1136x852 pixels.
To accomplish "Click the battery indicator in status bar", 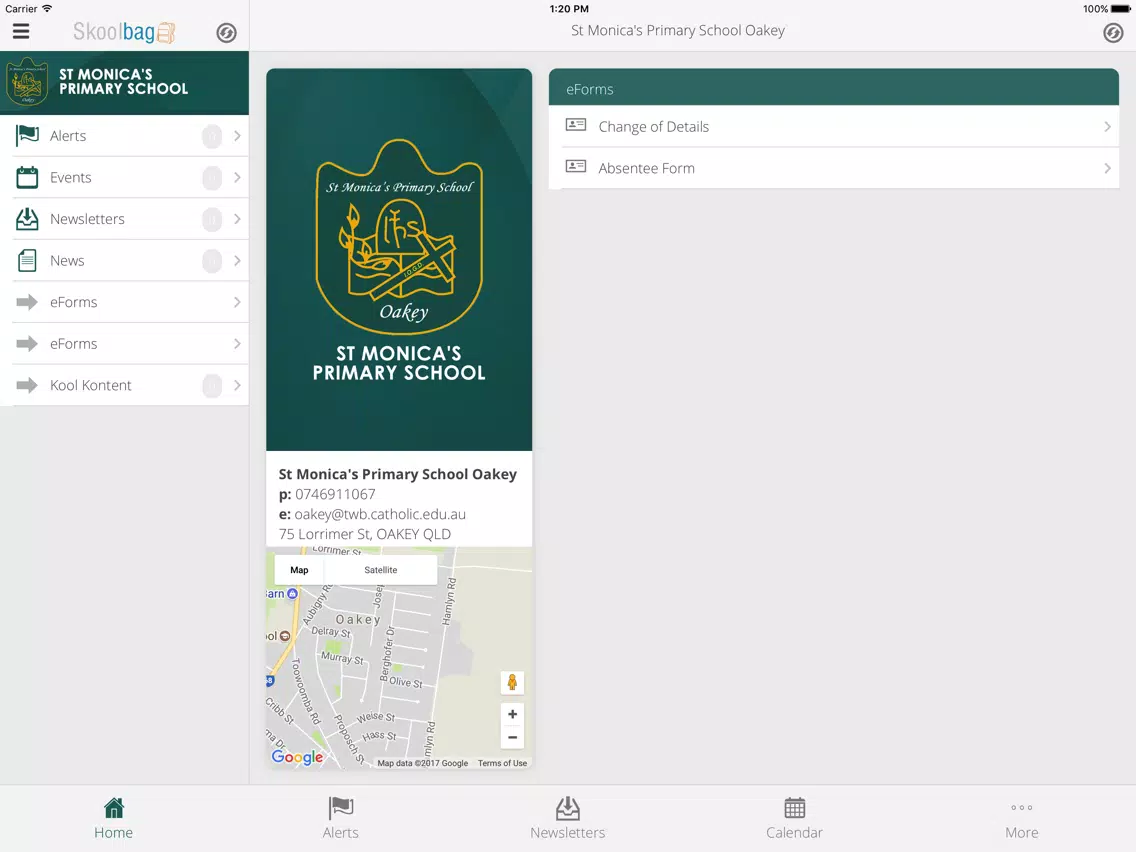I will [x=1120, y=9].
